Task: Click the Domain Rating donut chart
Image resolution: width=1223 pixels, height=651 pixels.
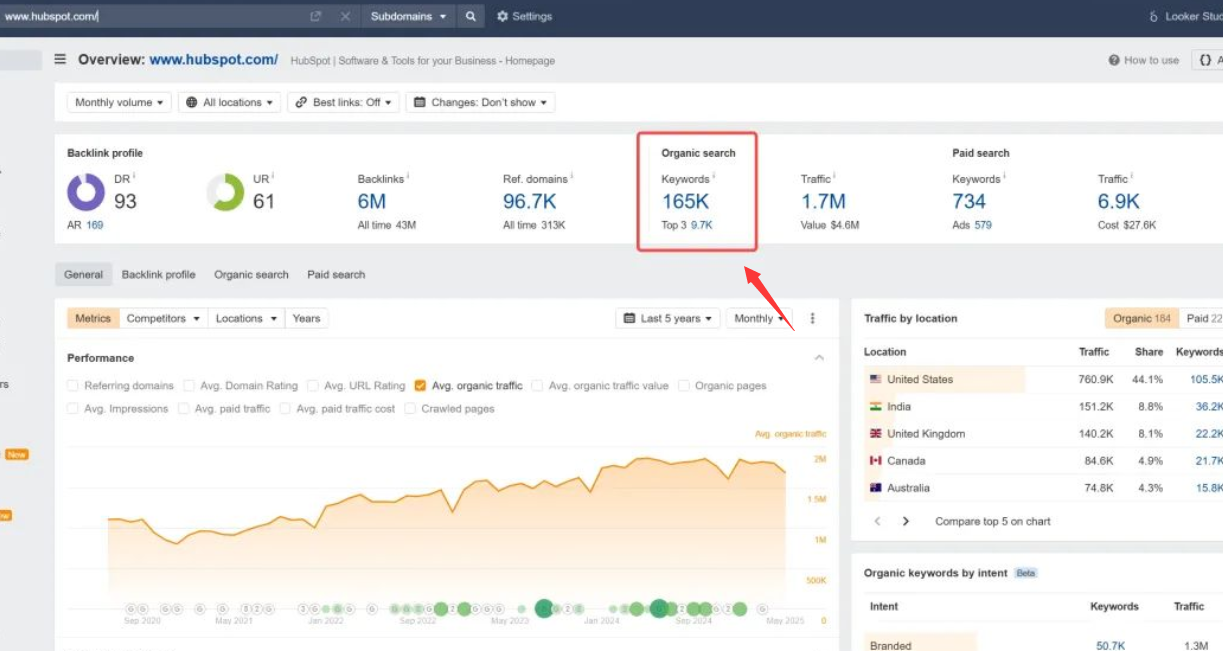Action: [x=86, y=192]
